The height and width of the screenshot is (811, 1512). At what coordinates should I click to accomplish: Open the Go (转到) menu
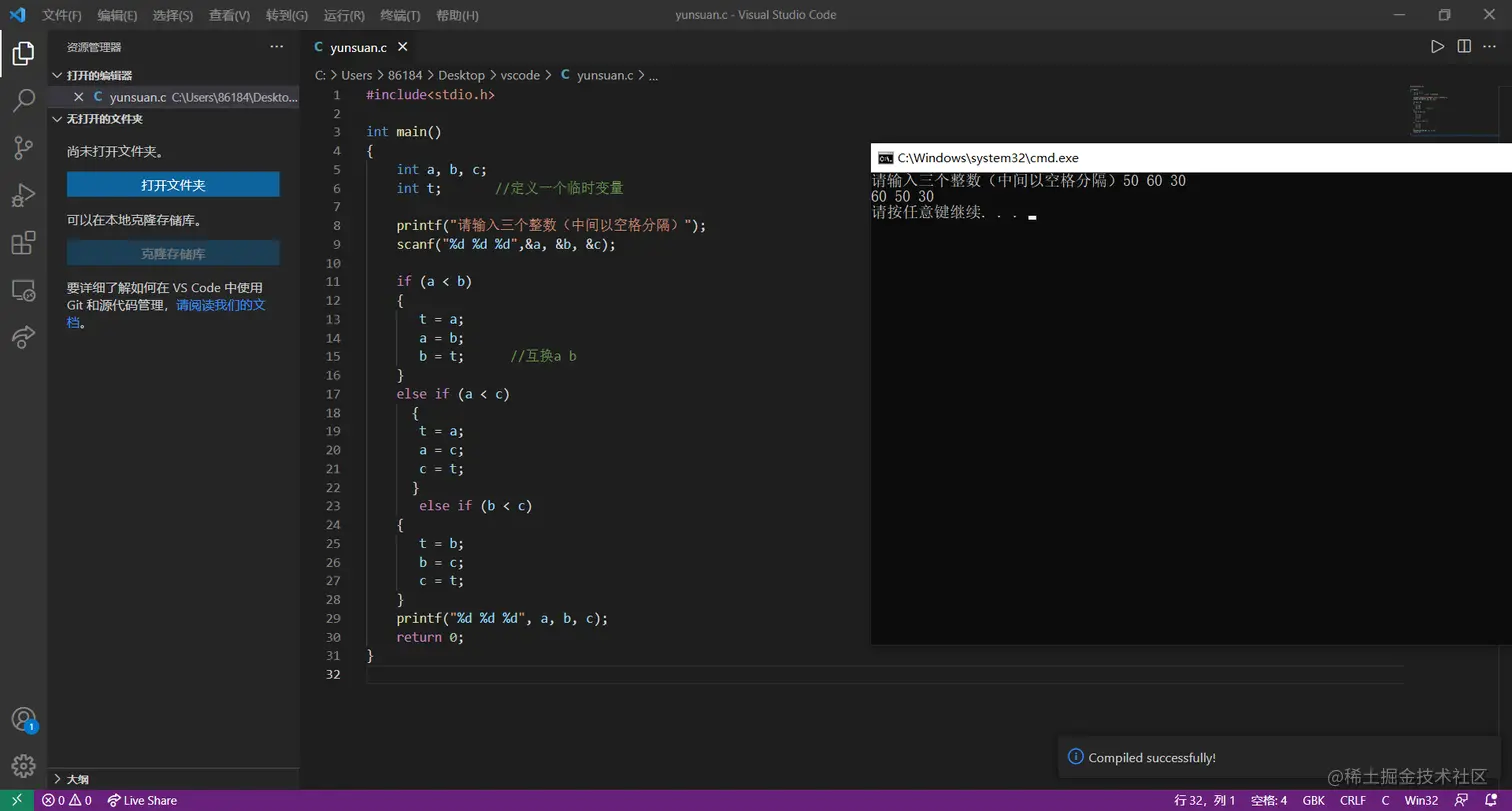pos(287,15)
